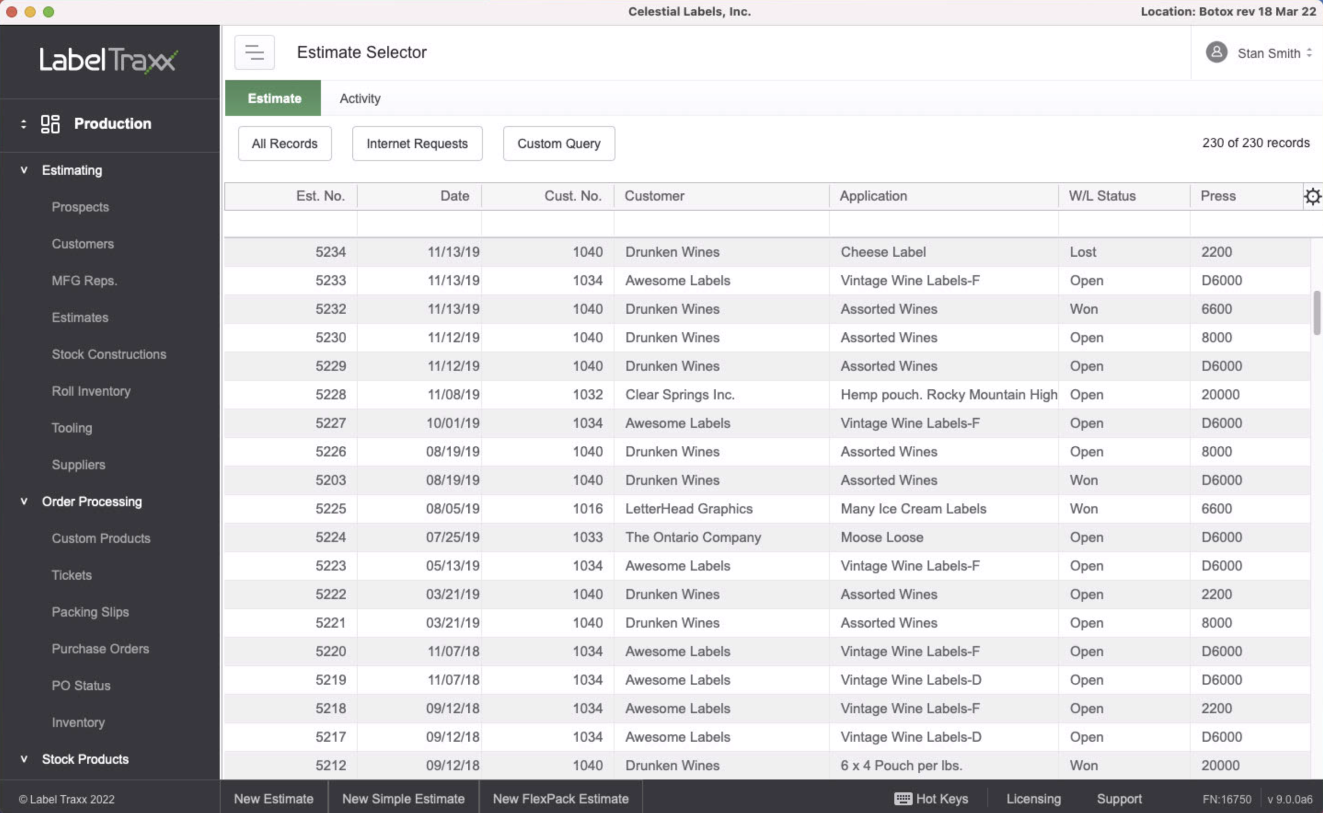
Task: Open Packing Slips in the sidebar
Action: click(90, 612)
